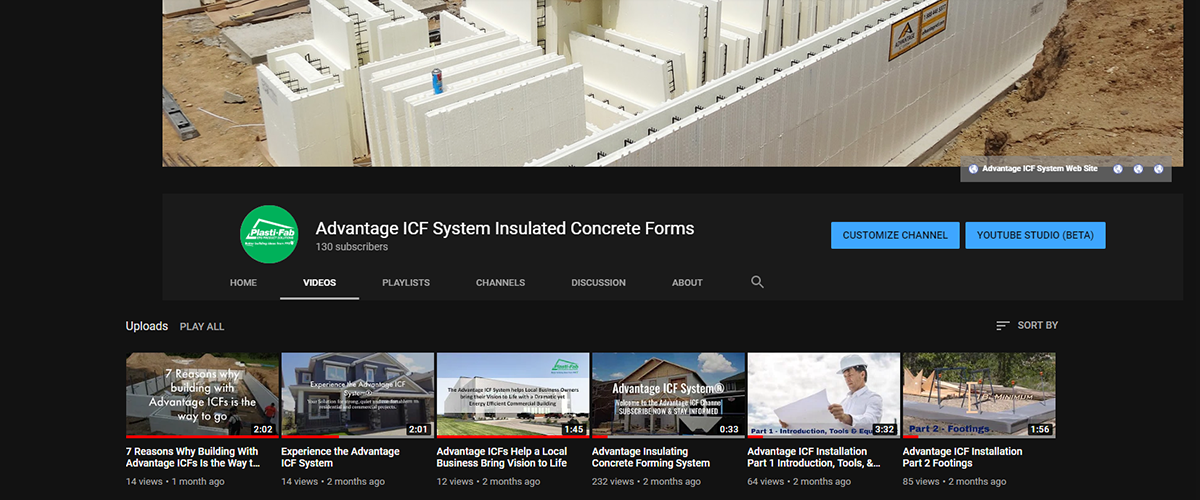Select the Videos tab
The height and width of the screenshot is (500, 1200).
(x=320, y=283)
